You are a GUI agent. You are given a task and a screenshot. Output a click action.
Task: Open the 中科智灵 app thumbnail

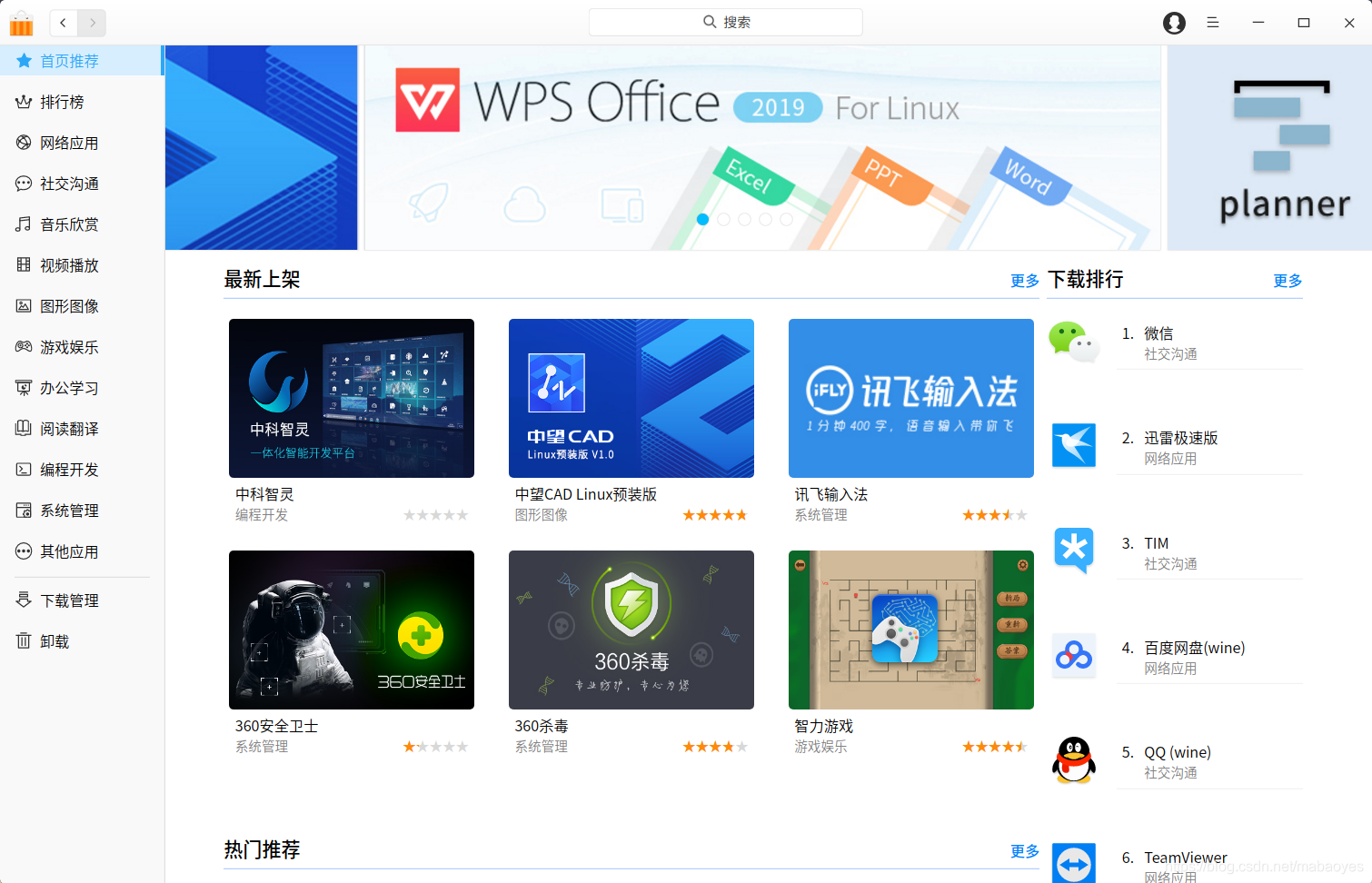click(x=352, y=398)
